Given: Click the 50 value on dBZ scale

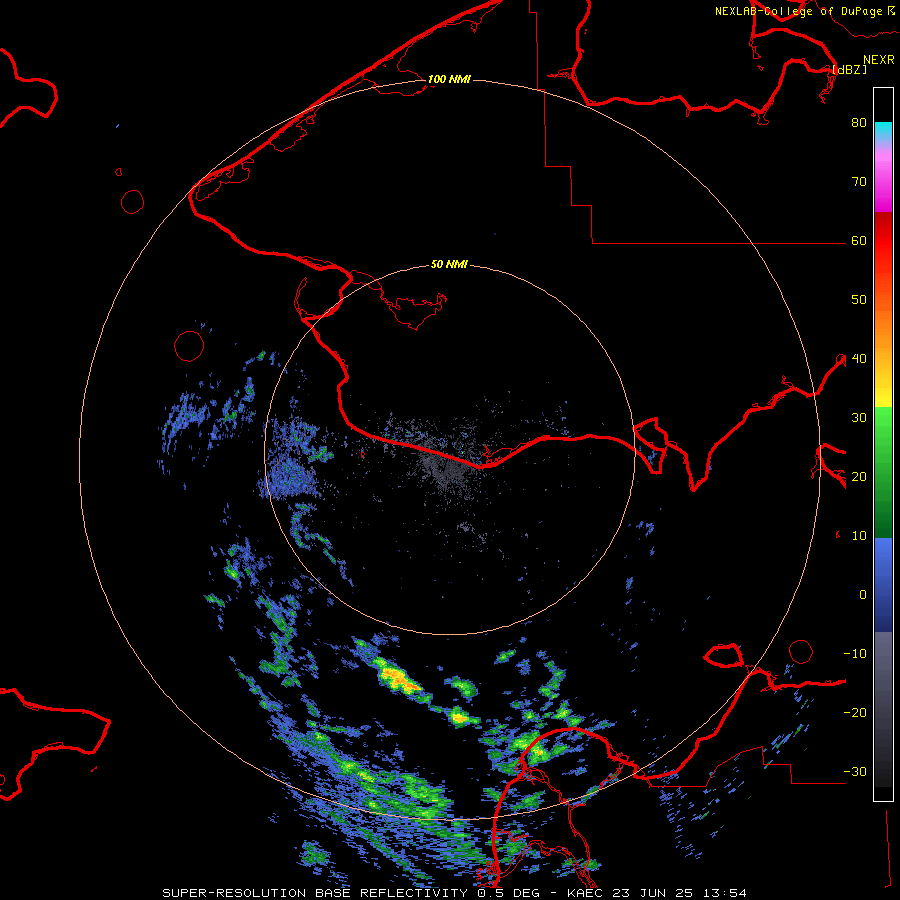Looking at the screenshot, I should click(859, 300).
